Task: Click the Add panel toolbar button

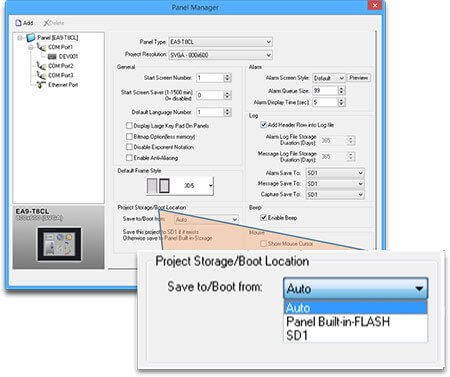Action: pos(24,23)
